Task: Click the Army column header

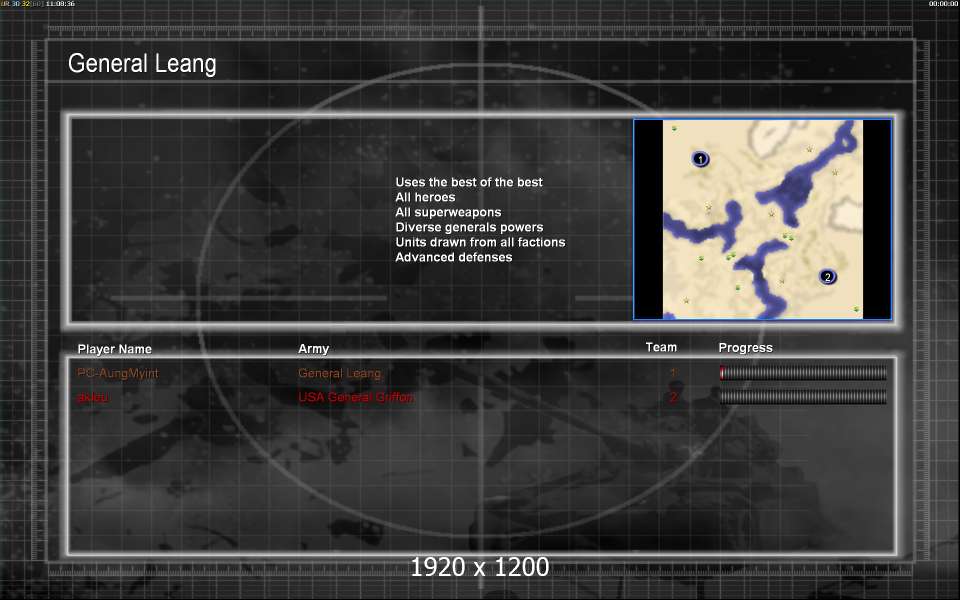Action: tap(313, 348)
